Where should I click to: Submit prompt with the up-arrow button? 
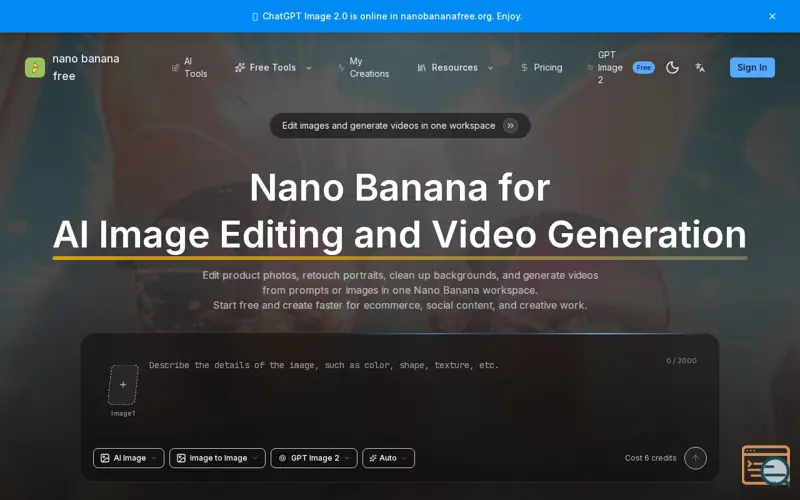tap(695, 458)
